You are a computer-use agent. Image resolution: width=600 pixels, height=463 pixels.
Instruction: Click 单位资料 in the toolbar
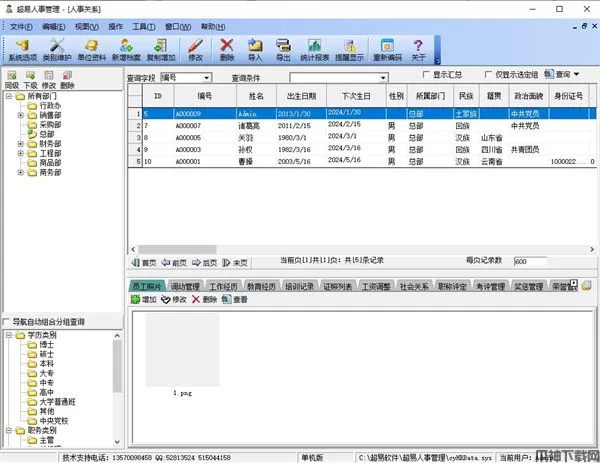point(91,50)
